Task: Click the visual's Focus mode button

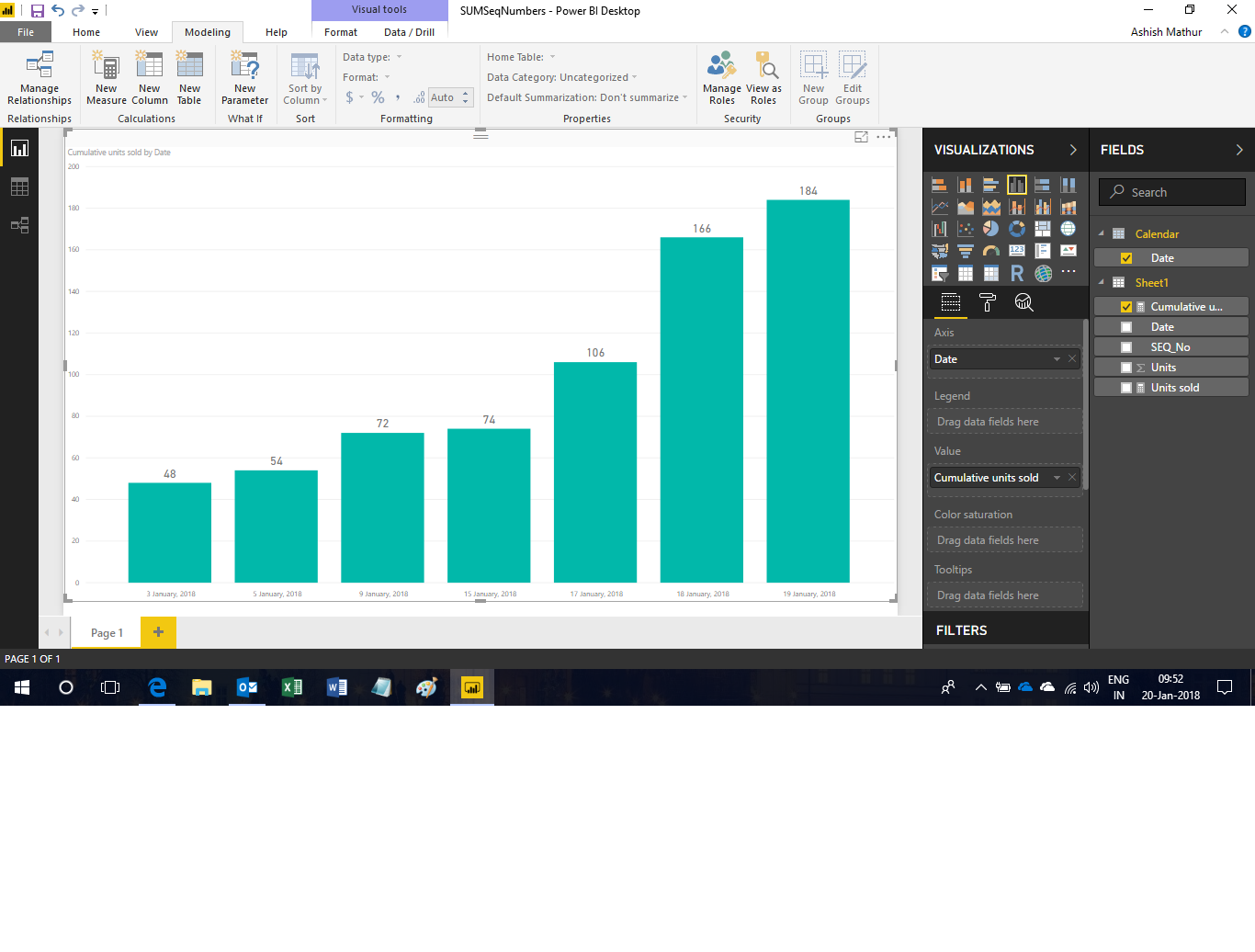Action: tap(861, 137)
